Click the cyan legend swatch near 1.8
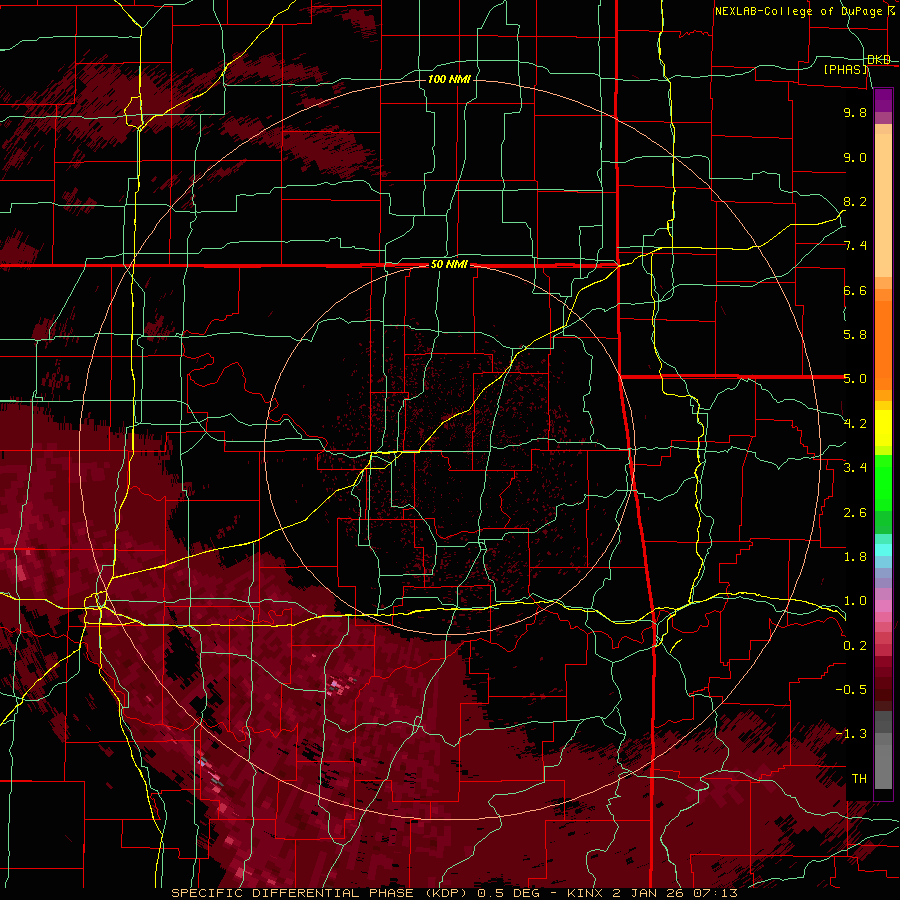 tap(883, 550)
